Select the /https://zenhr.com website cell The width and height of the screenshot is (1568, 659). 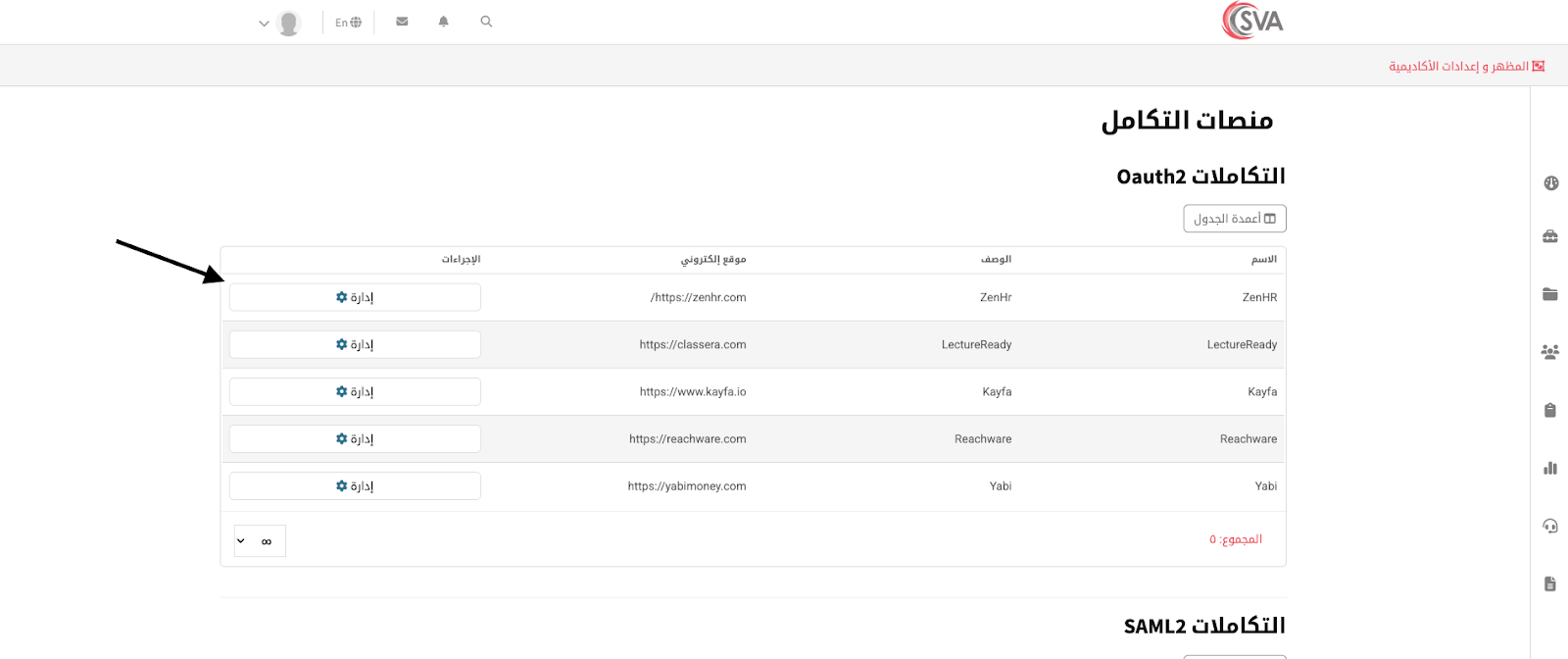pyautogui.click(x=698, y=297)
